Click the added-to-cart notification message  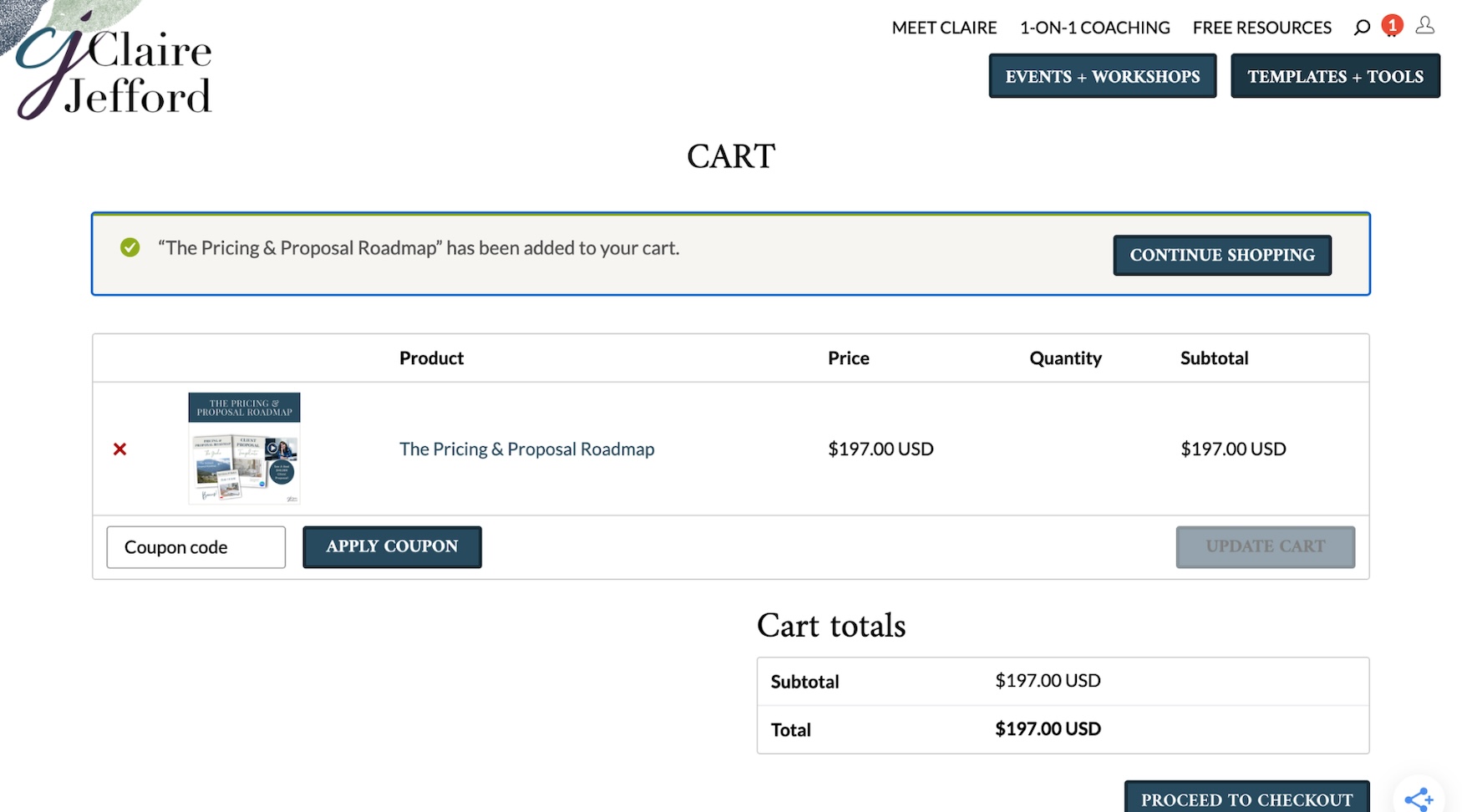tap(419, 248)
